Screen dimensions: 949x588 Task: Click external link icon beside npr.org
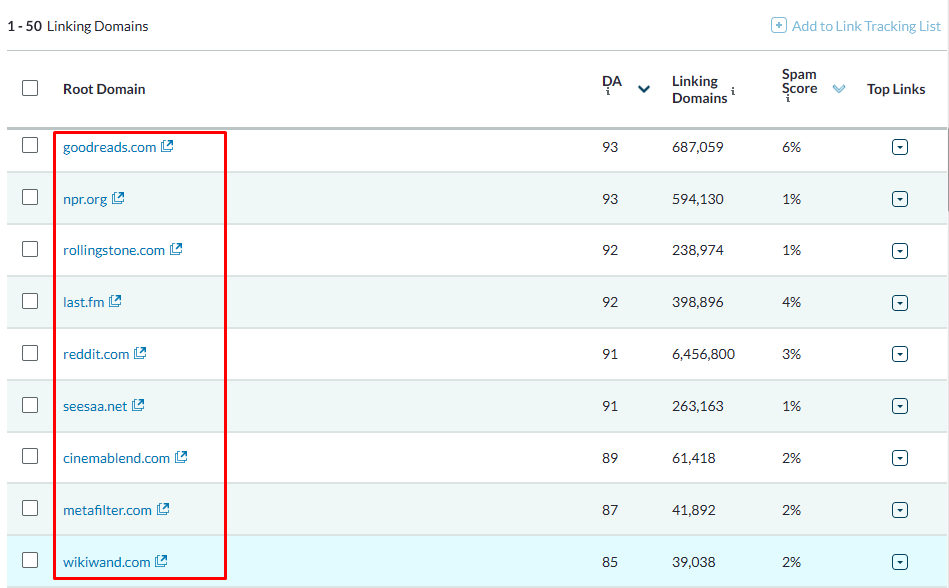click(118, 198)
